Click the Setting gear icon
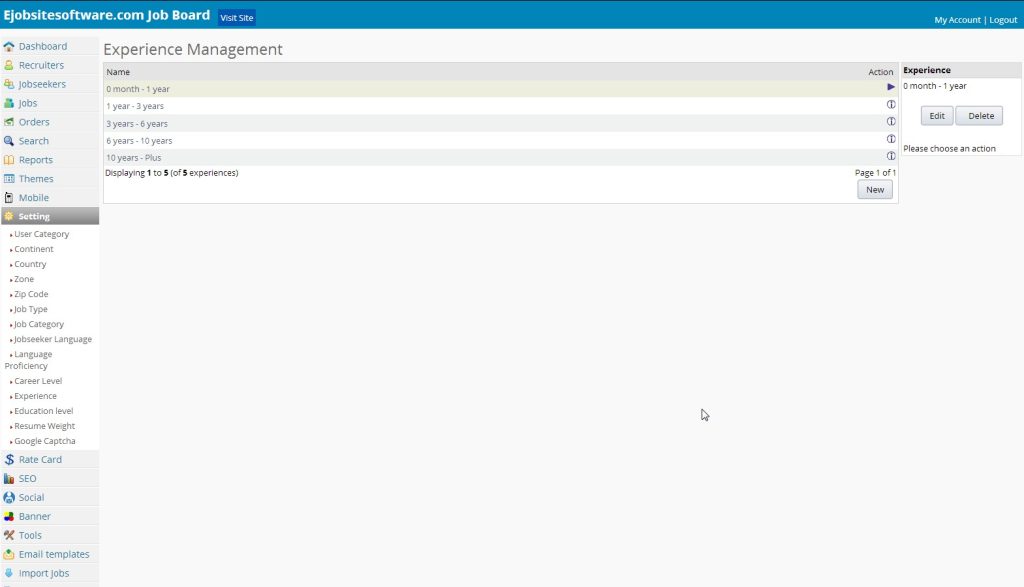Image resolution: width=1024 pixels, height=587 pixels. (9, 216)
